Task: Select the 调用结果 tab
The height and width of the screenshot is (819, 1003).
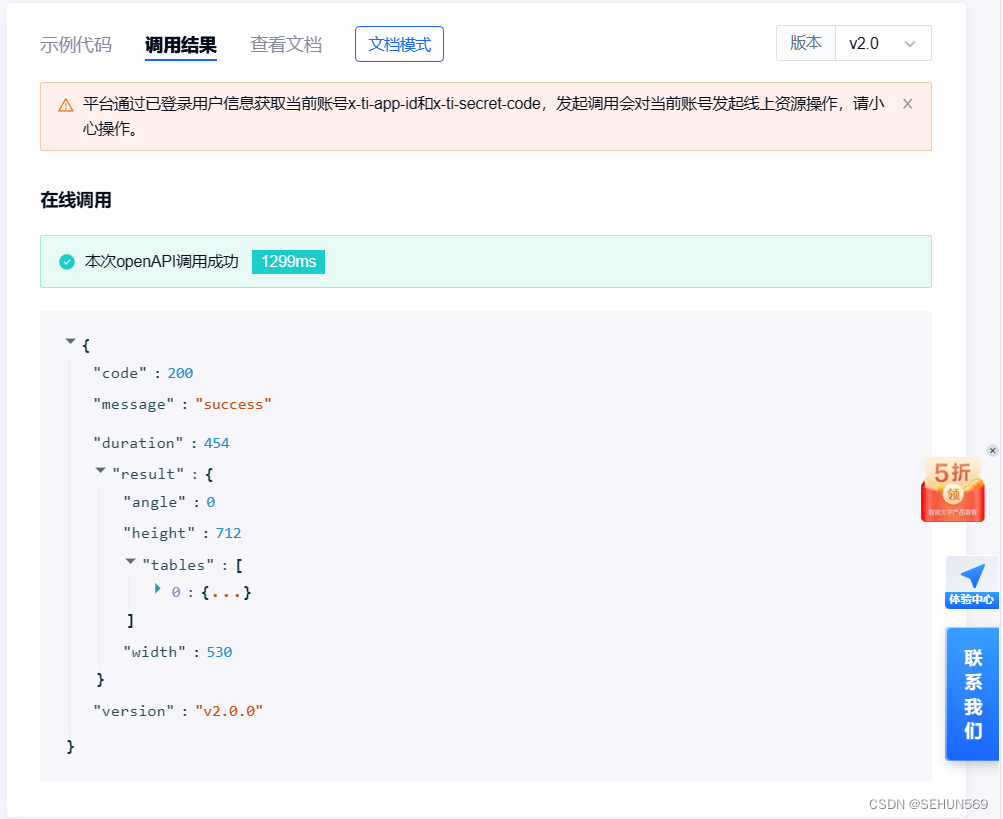Action: pos(181,45)
